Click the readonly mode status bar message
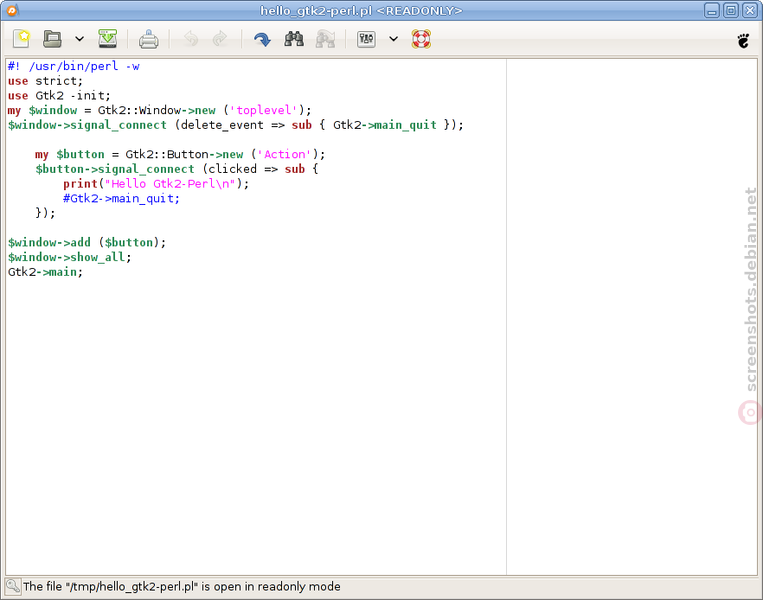Screen dimensions: 763x600 click(182, 586)
